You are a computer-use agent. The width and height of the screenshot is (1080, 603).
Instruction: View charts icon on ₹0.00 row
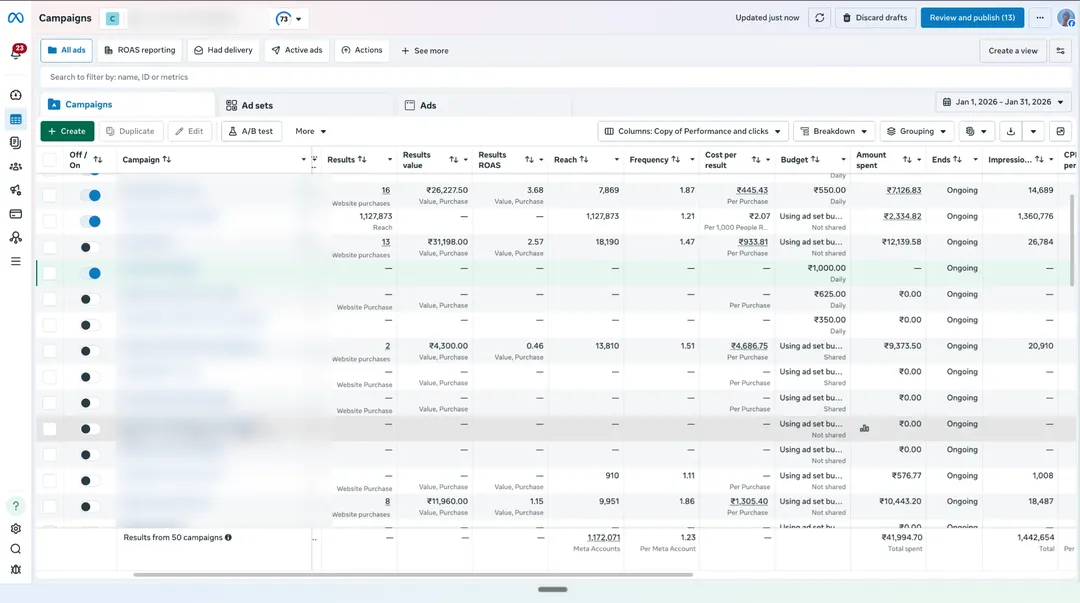coord(864,428)
